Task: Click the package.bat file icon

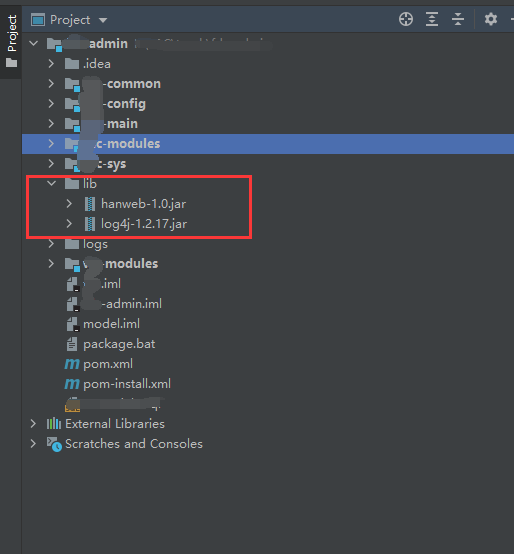Action: tap(72, 344)
